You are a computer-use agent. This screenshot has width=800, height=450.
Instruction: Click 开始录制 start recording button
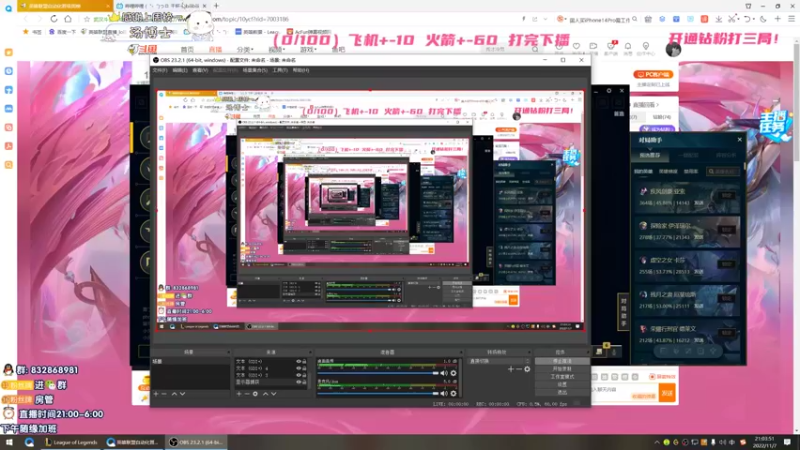562,369
